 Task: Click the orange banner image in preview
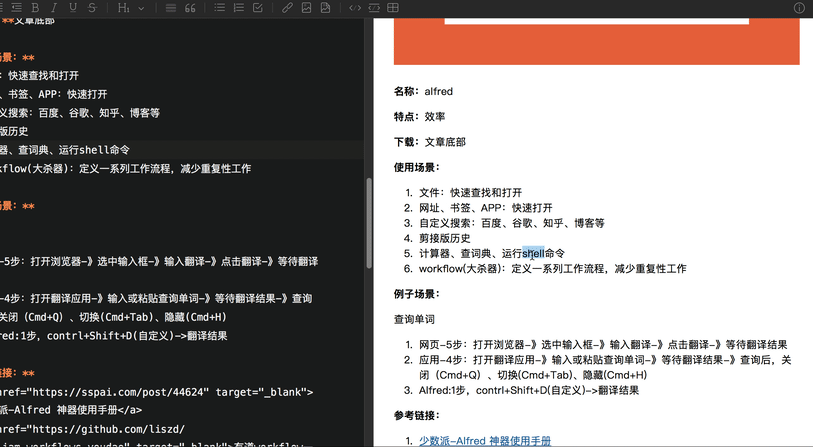[597, 41]
